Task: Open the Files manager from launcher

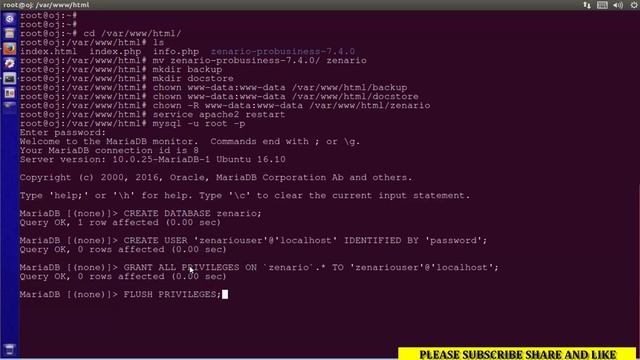Action: pos(9,33)
